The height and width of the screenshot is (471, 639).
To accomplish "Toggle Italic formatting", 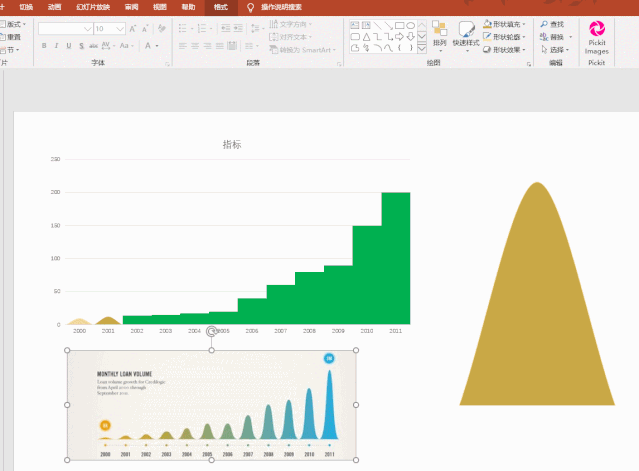I will click(x=56, y=46).
